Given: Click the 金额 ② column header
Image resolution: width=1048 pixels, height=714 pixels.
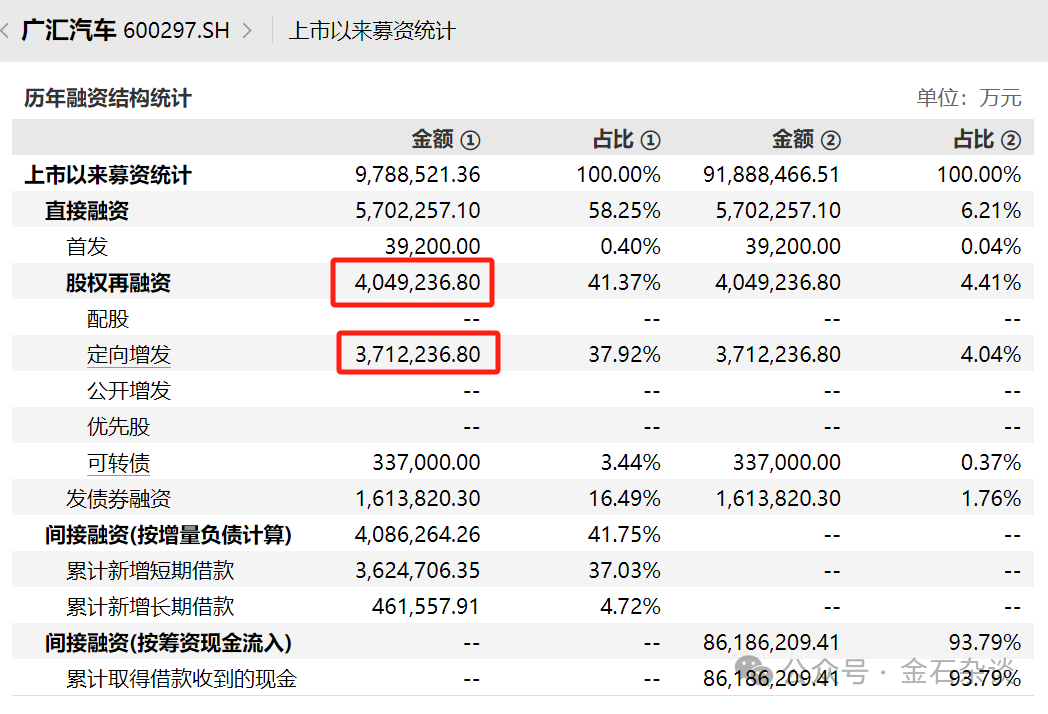Looking at the screenshot, I should 806,139.
